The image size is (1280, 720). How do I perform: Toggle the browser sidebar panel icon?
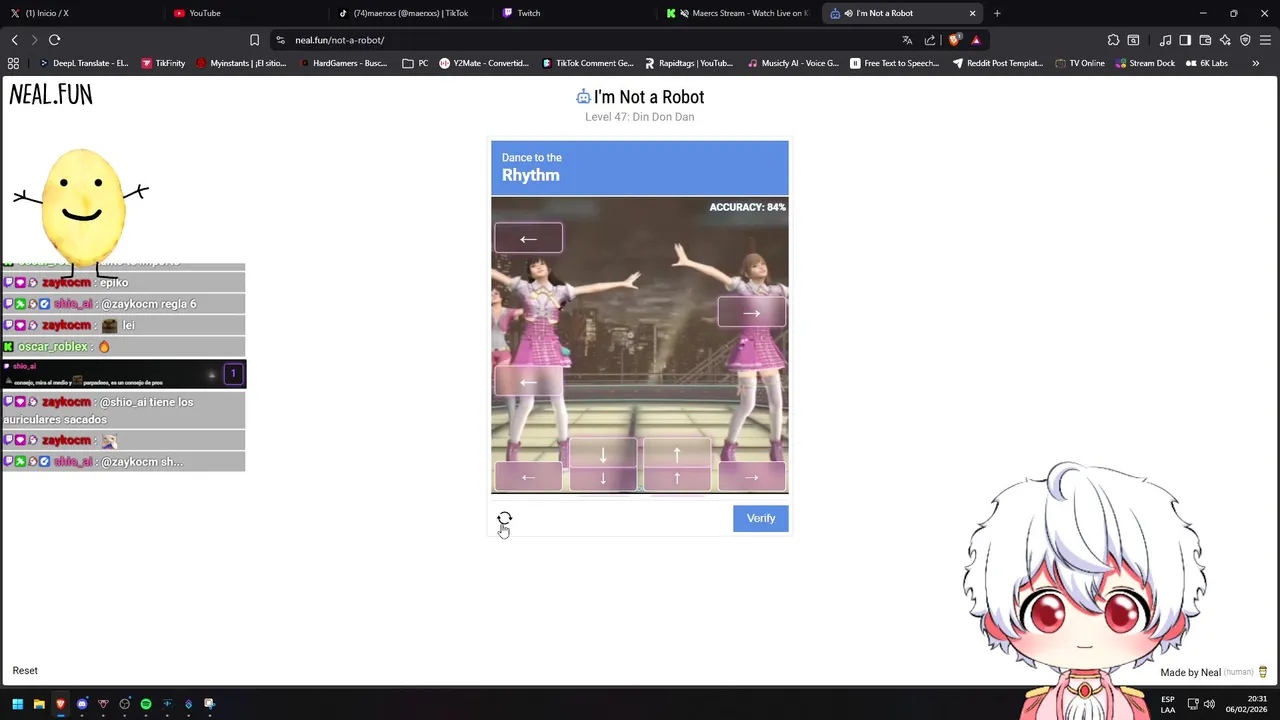pos(1185,40)
